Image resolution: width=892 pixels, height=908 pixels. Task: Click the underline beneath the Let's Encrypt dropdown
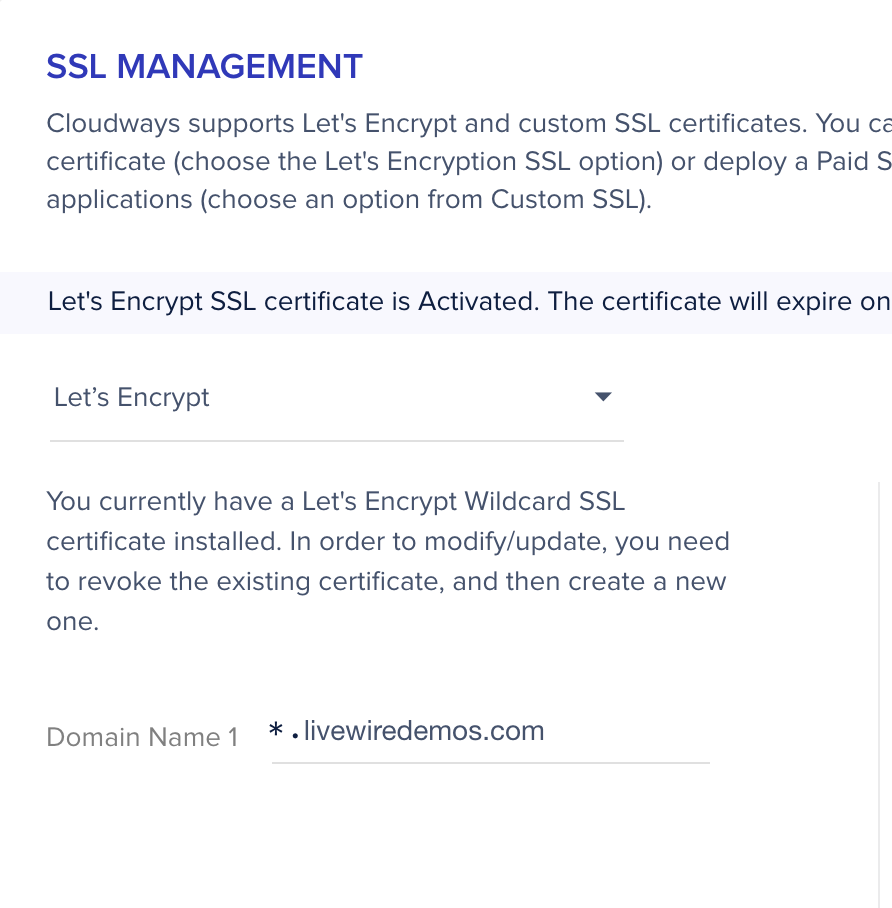(336, 440)
